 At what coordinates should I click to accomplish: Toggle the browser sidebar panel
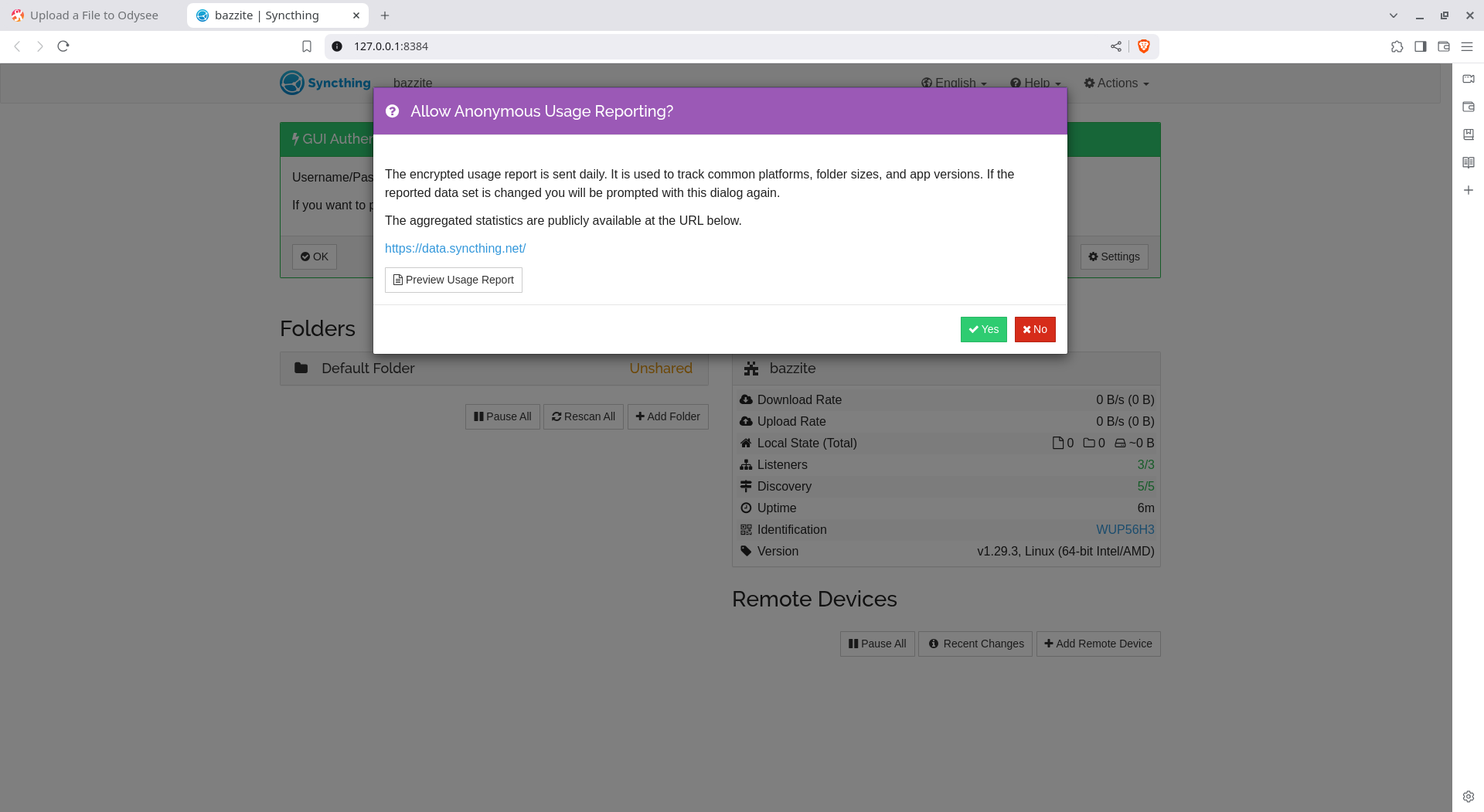(1421, 46)
